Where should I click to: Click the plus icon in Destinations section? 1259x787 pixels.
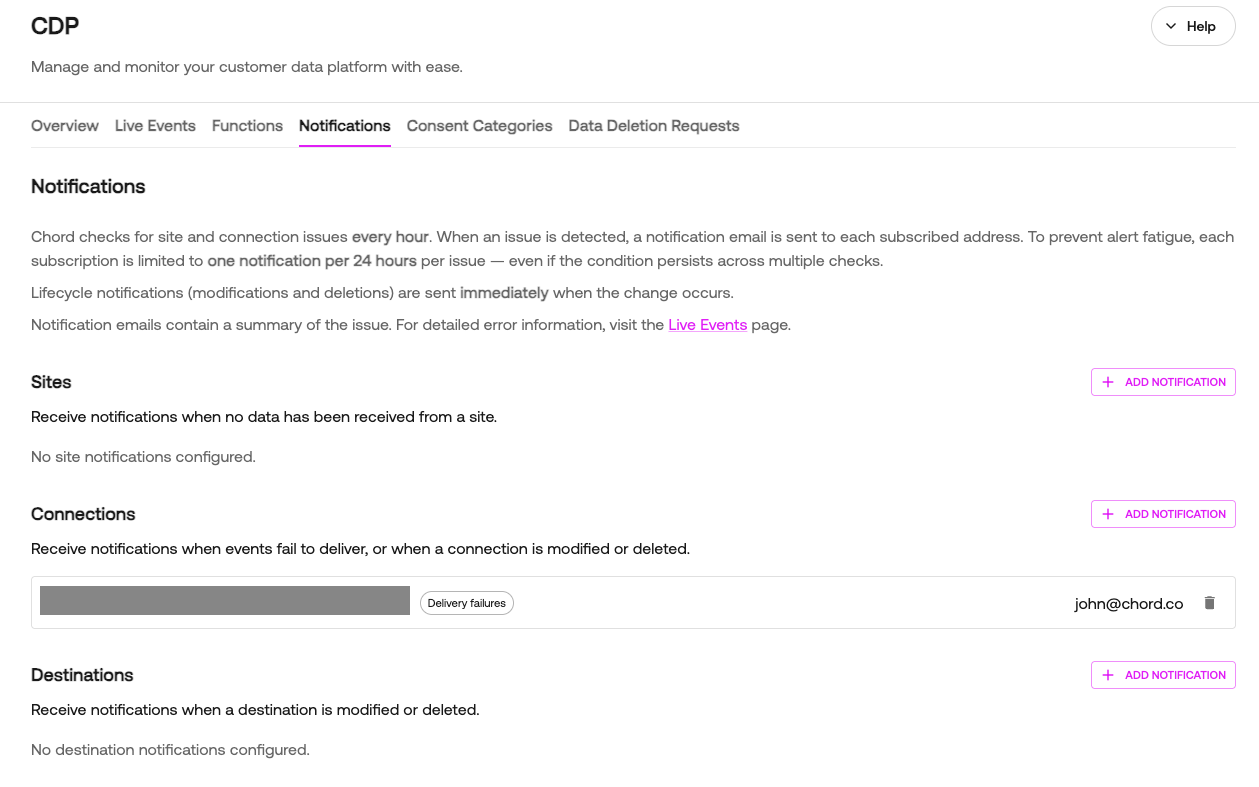pos(1107,675)
